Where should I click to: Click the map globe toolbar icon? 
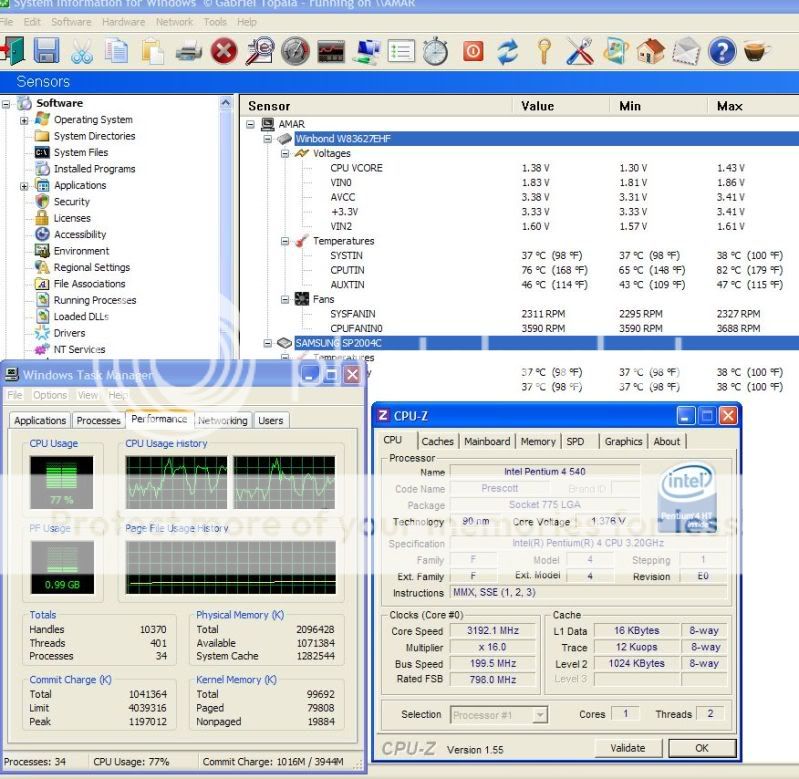tap(616, 51)
